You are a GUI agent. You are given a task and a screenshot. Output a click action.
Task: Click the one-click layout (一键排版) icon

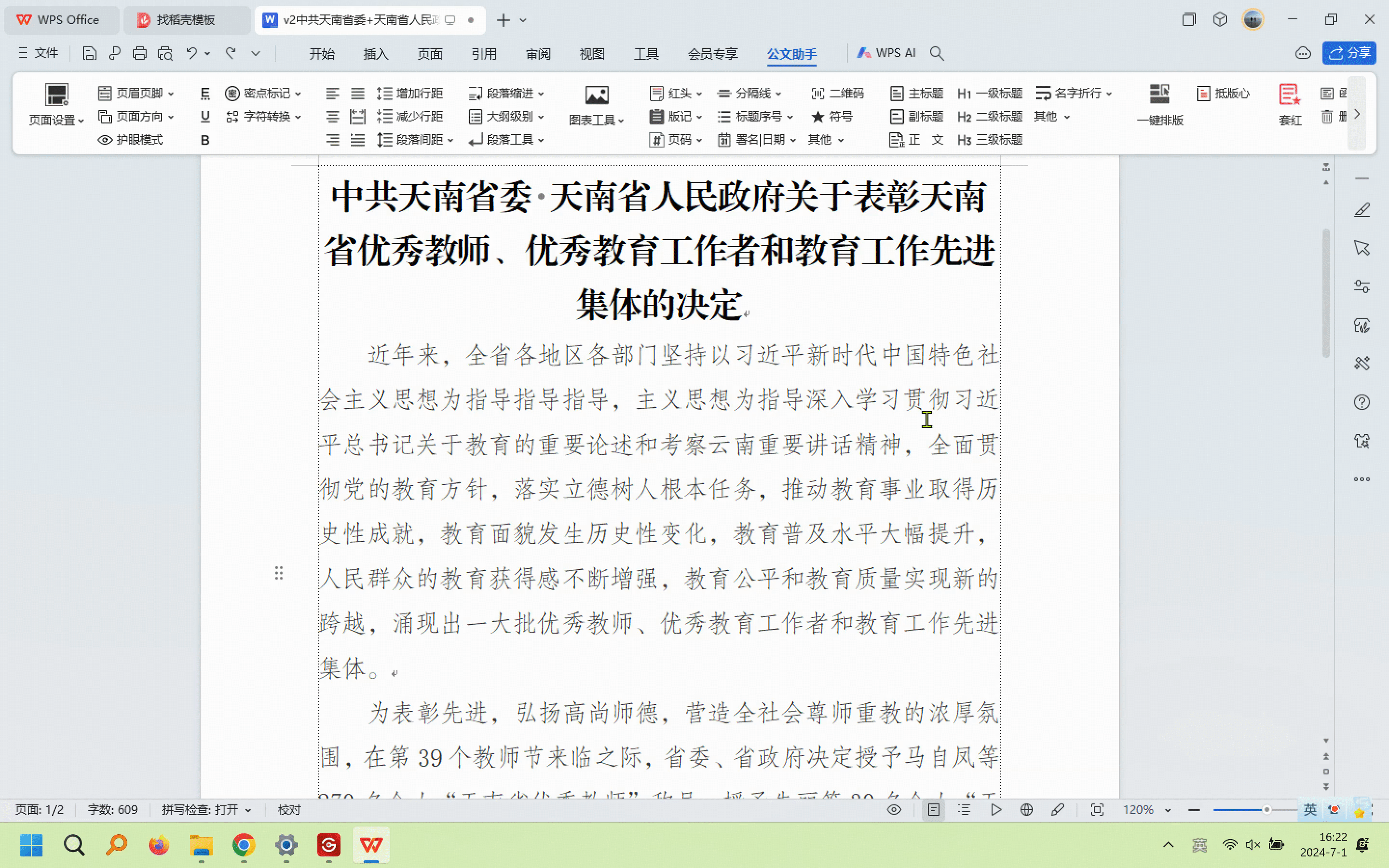(x=1159, y=95)
